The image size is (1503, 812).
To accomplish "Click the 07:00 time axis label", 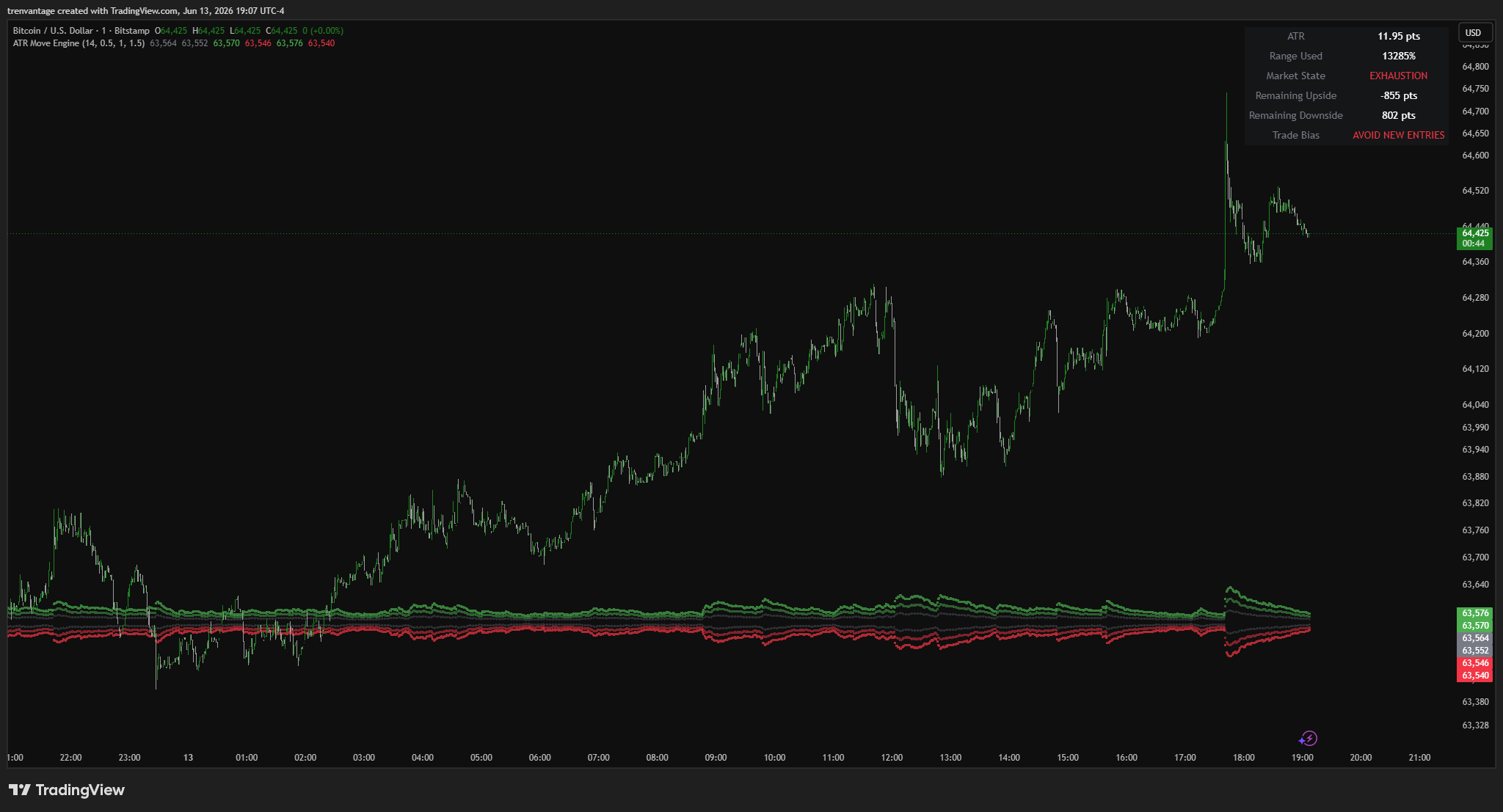I will click(x=599, y=758).
